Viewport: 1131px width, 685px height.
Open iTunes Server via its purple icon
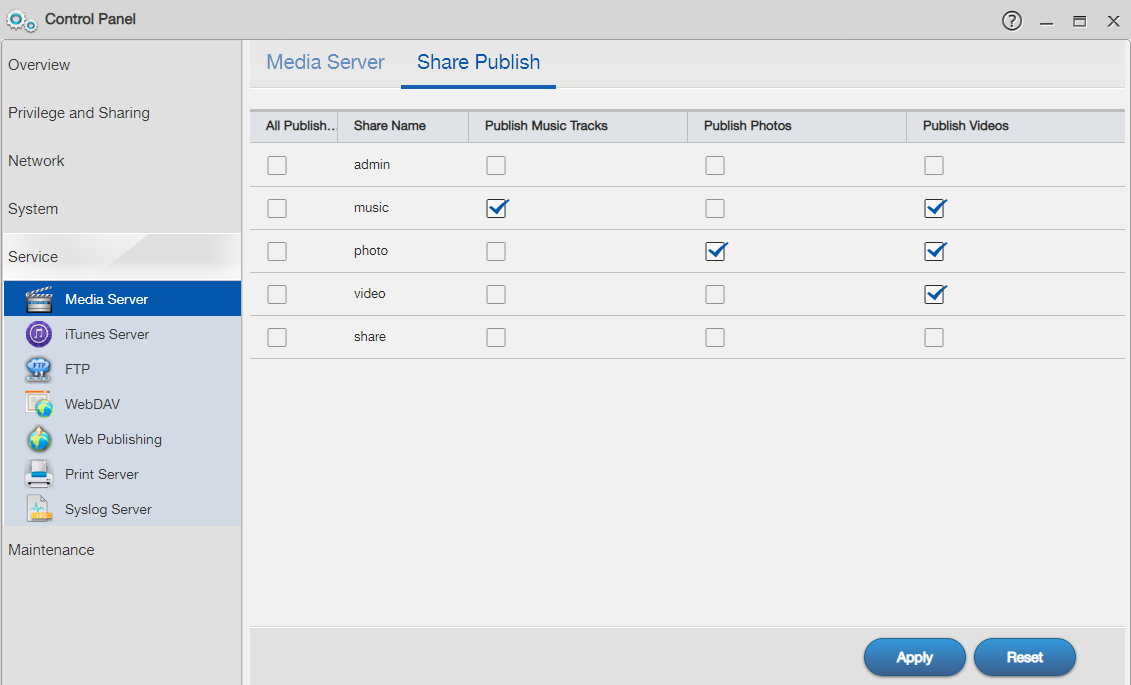pyautogui.click(x=39, y=334)
